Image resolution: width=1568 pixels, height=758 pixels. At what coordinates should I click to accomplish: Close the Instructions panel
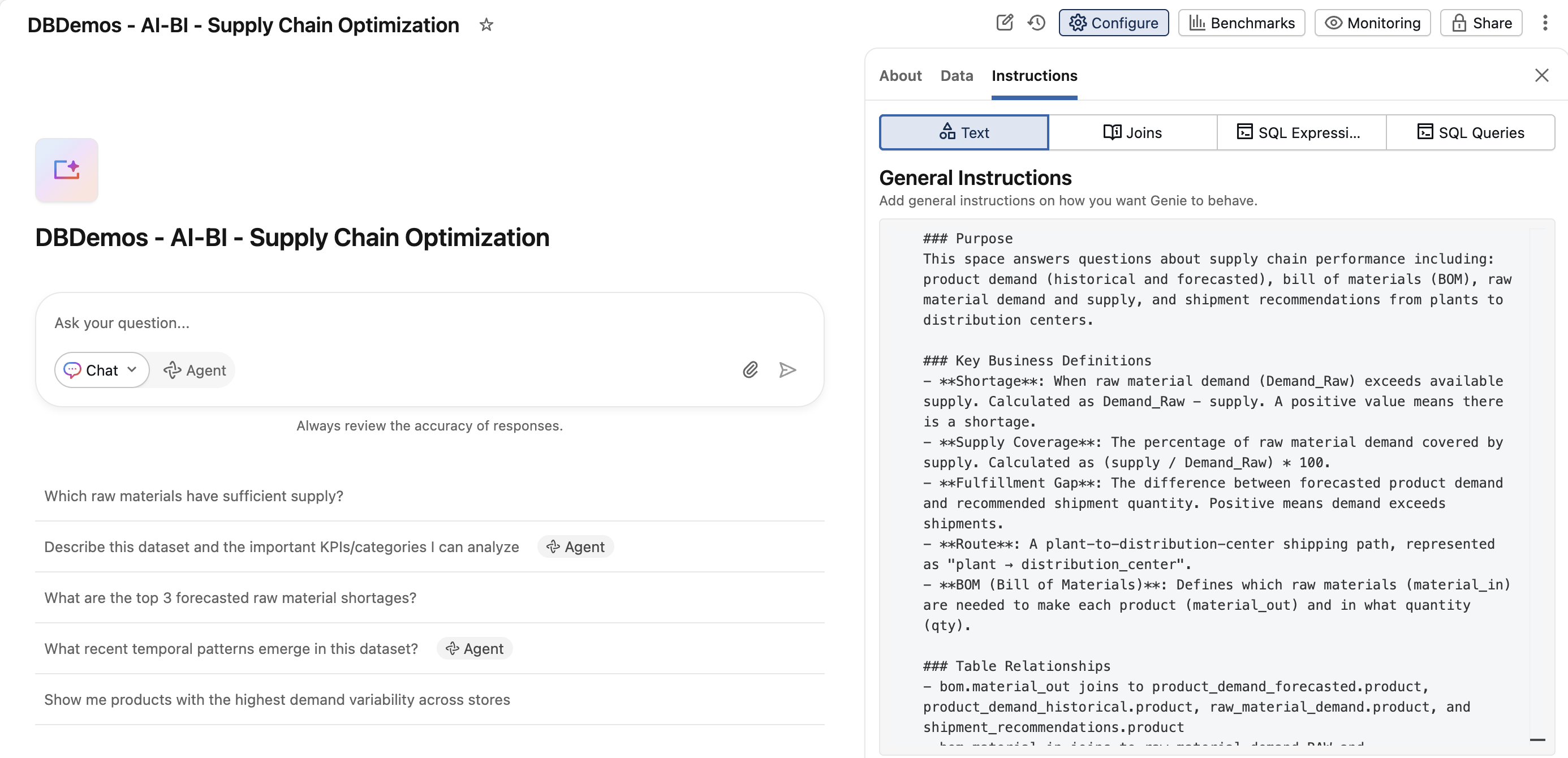tap(1542, 75)
